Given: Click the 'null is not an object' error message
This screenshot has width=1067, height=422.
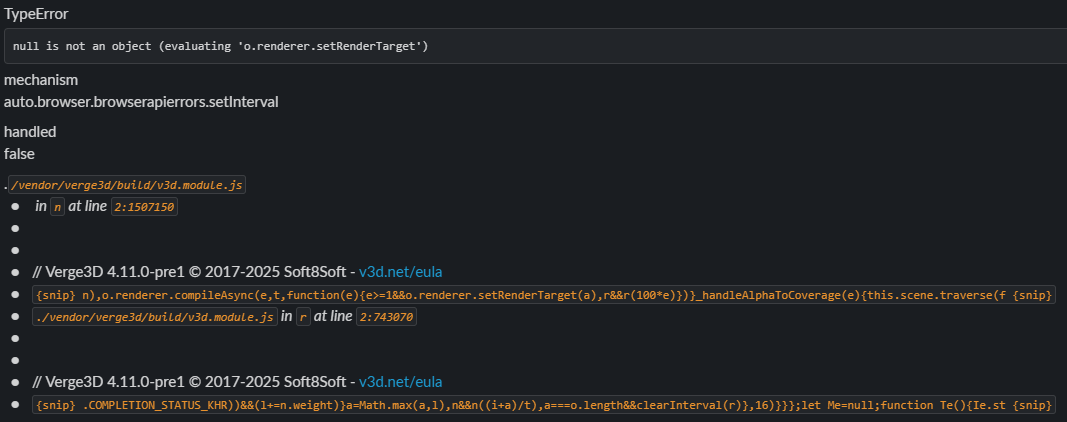Looking at the screenshot, I should pyautogui.click(x=221, y=47).
